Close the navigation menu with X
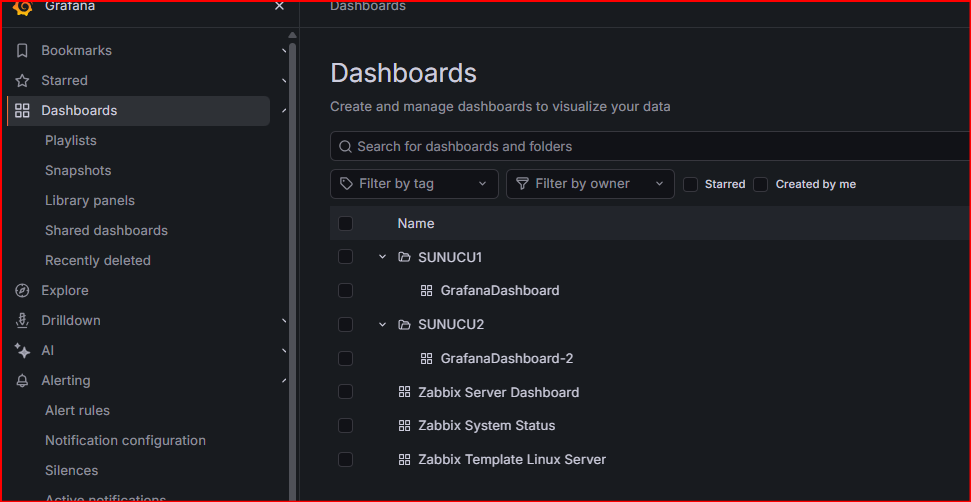The height and width of the screenshot is (502, 971). click(279, 6)
